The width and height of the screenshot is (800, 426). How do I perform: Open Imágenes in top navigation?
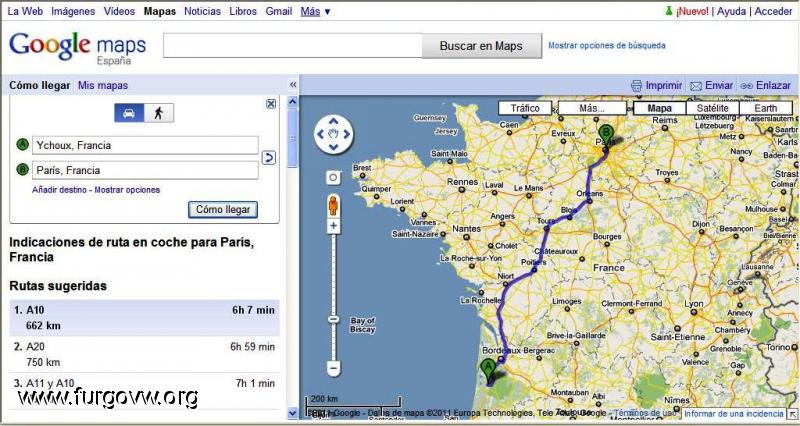click(x=73, y=11)
